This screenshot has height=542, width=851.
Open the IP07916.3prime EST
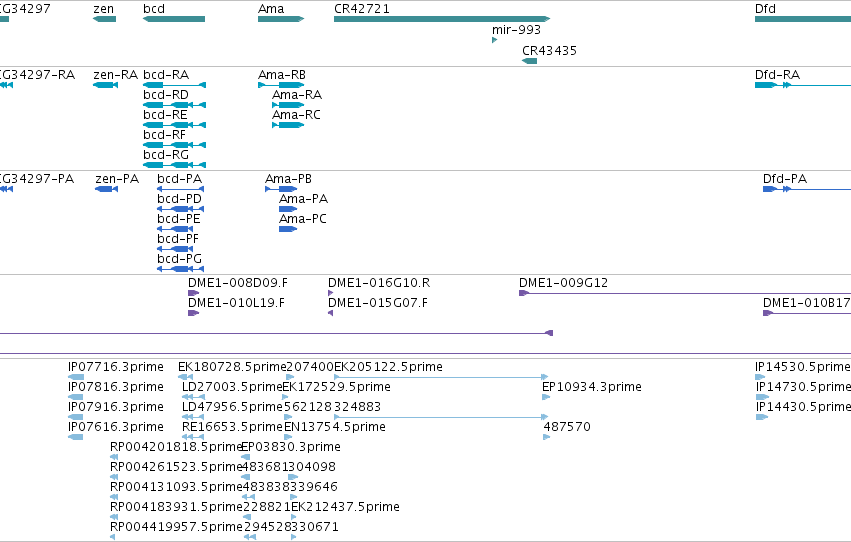tap(75, 417)
